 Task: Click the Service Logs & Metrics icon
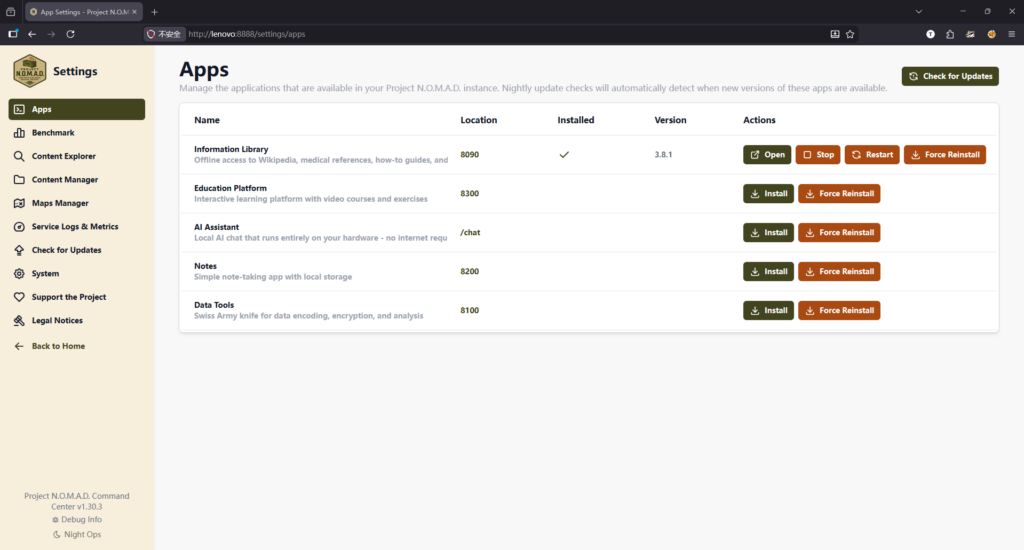click(20, 227)
